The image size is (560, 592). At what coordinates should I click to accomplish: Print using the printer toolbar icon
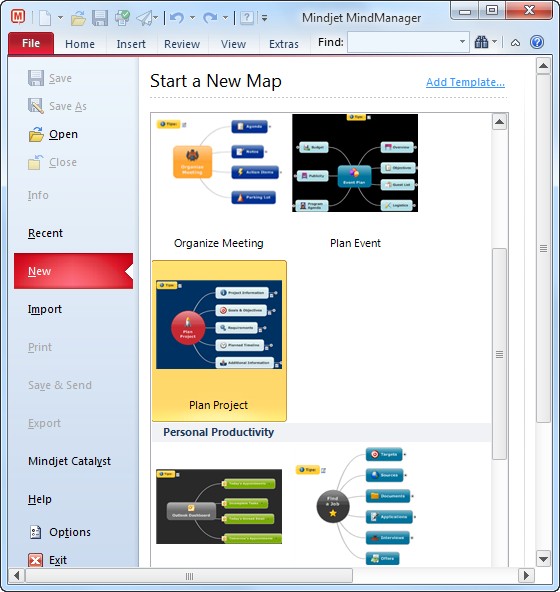[x=122, y=18]
